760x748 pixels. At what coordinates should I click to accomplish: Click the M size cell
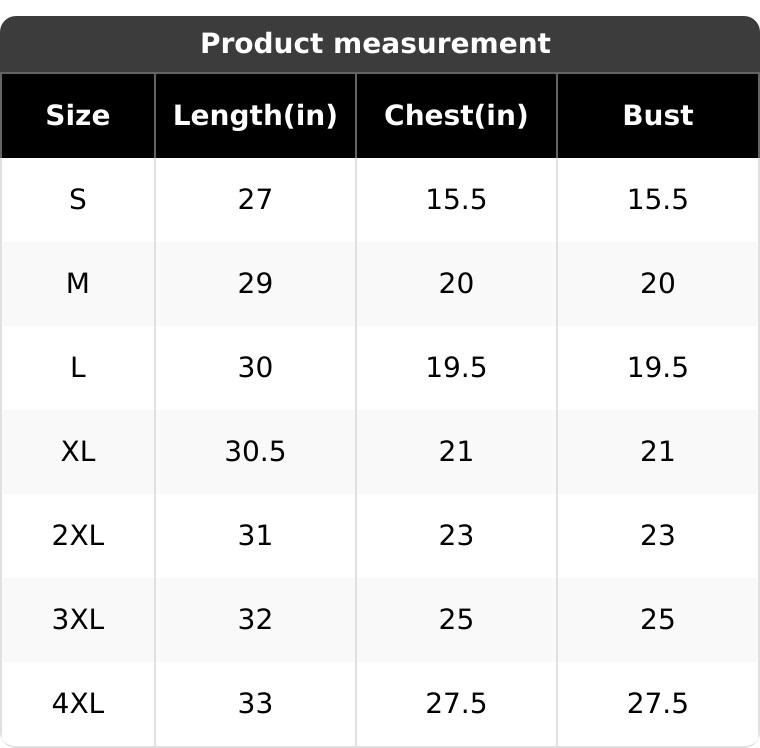coord(78,284)
